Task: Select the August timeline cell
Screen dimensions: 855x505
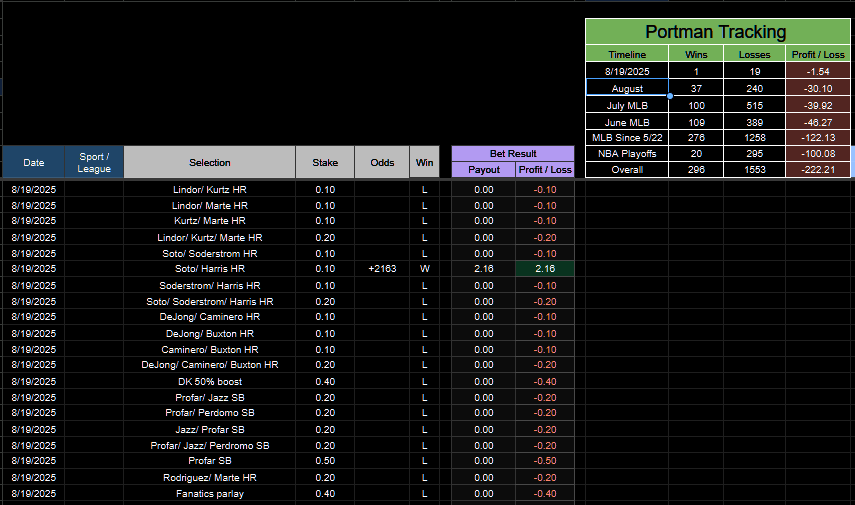Action: click(627, 88)
